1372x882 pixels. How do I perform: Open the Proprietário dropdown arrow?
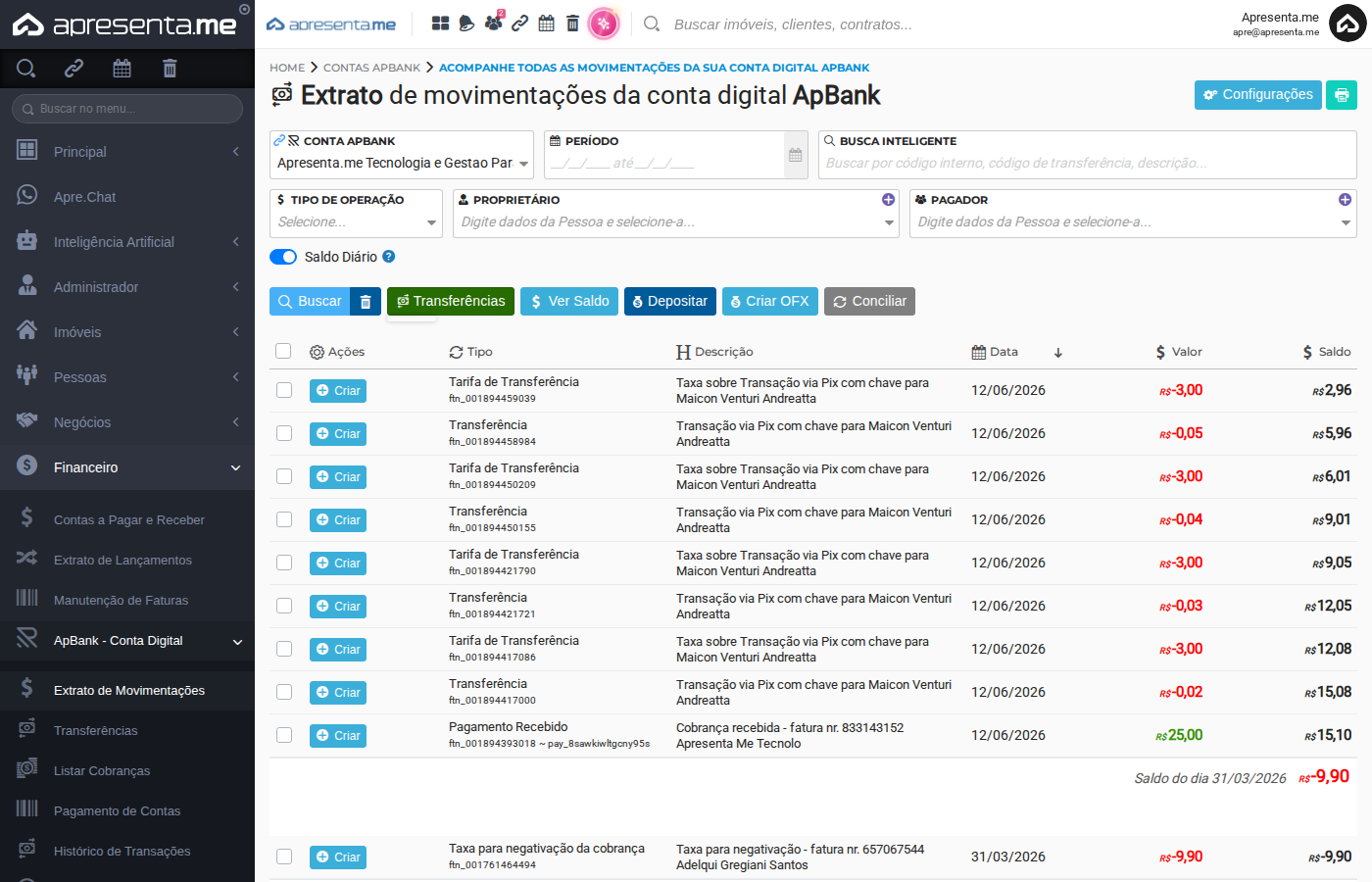click(x=889, y=222)
